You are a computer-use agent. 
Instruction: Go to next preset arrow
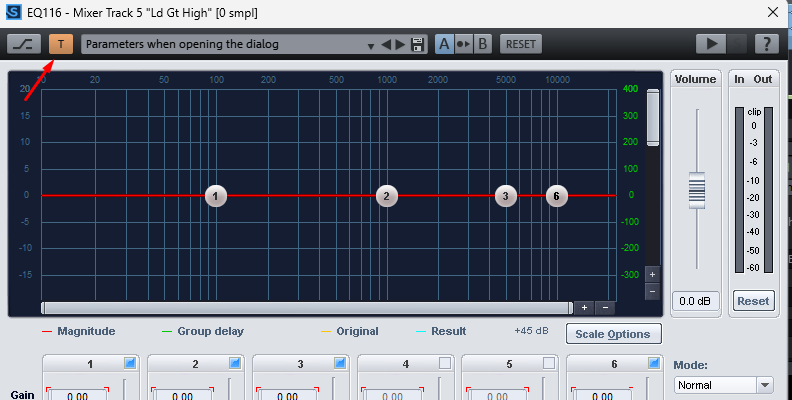[x=401, y=44]
